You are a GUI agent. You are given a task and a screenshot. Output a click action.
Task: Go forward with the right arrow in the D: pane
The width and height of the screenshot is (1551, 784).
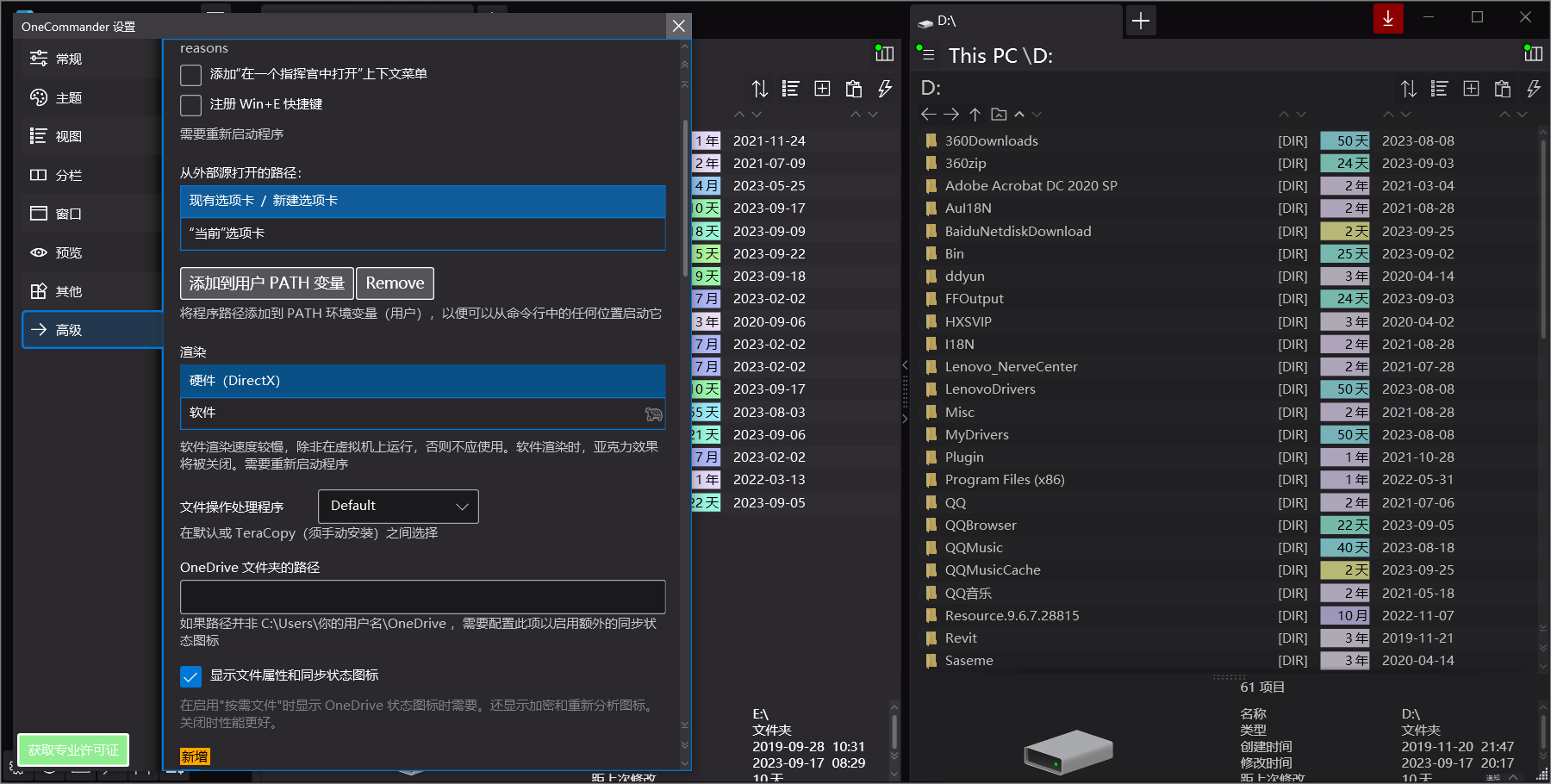point(951,114)
